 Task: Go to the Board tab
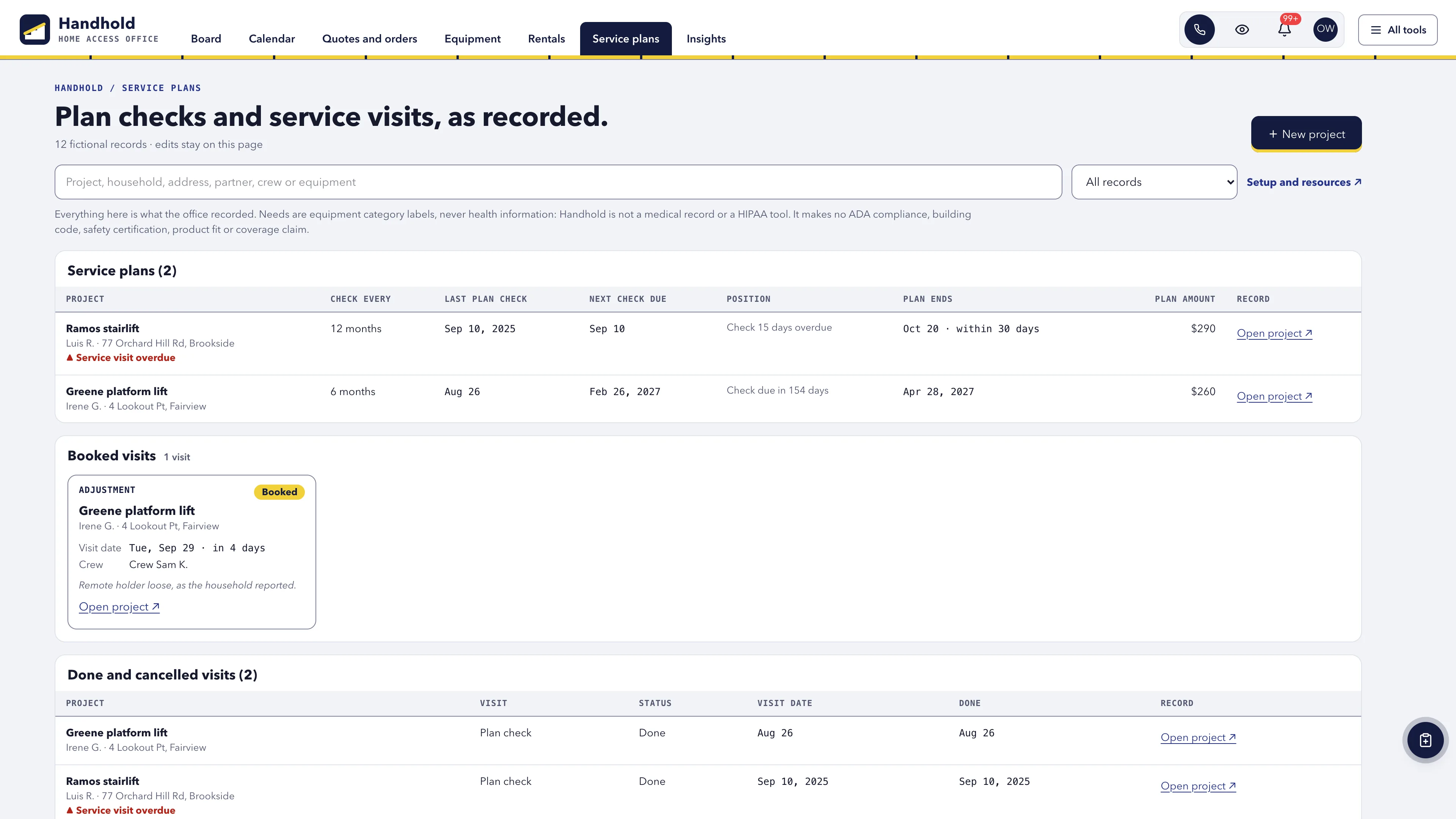pos(206,38)
